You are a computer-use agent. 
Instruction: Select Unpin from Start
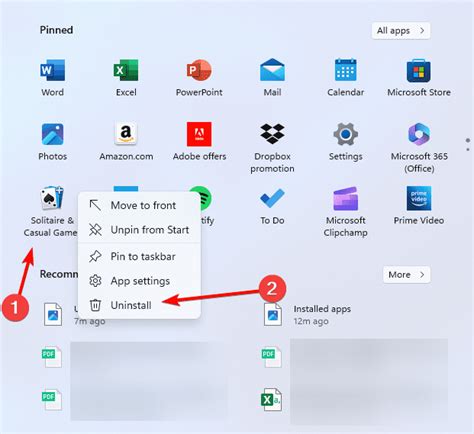pyautogui.click(x=139, y=230)
